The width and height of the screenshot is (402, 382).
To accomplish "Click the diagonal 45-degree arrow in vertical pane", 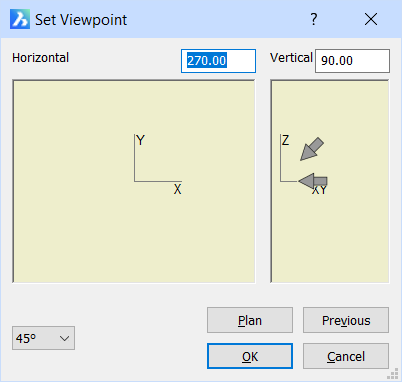I will click(x=312, y=149).
